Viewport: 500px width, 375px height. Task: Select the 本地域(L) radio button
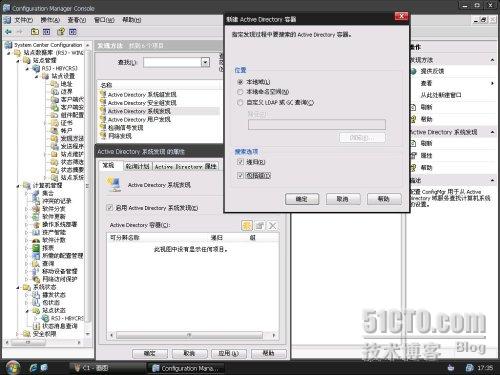(x=240, y=82)
